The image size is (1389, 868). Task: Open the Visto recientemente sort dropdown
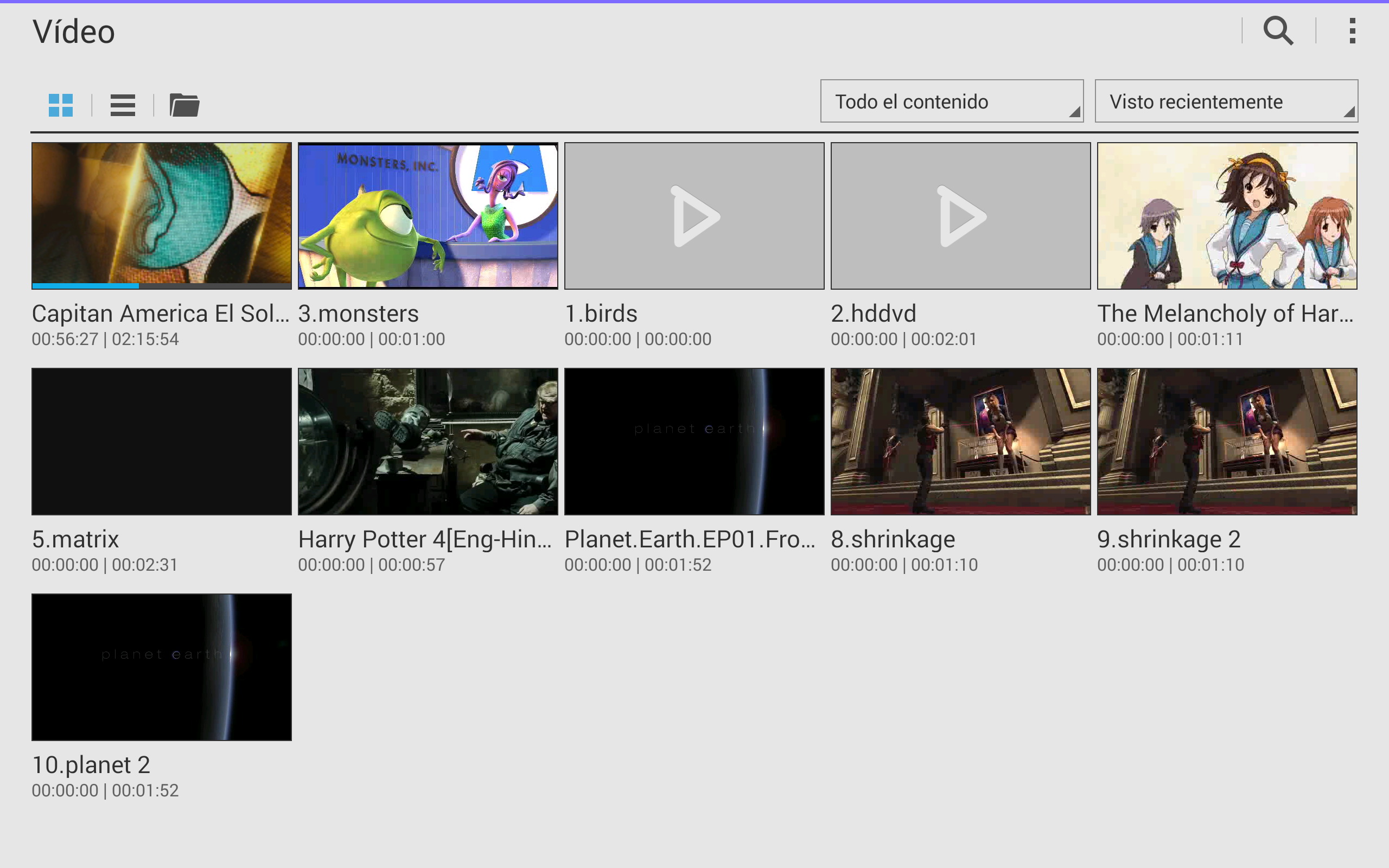click(1226, 101)
